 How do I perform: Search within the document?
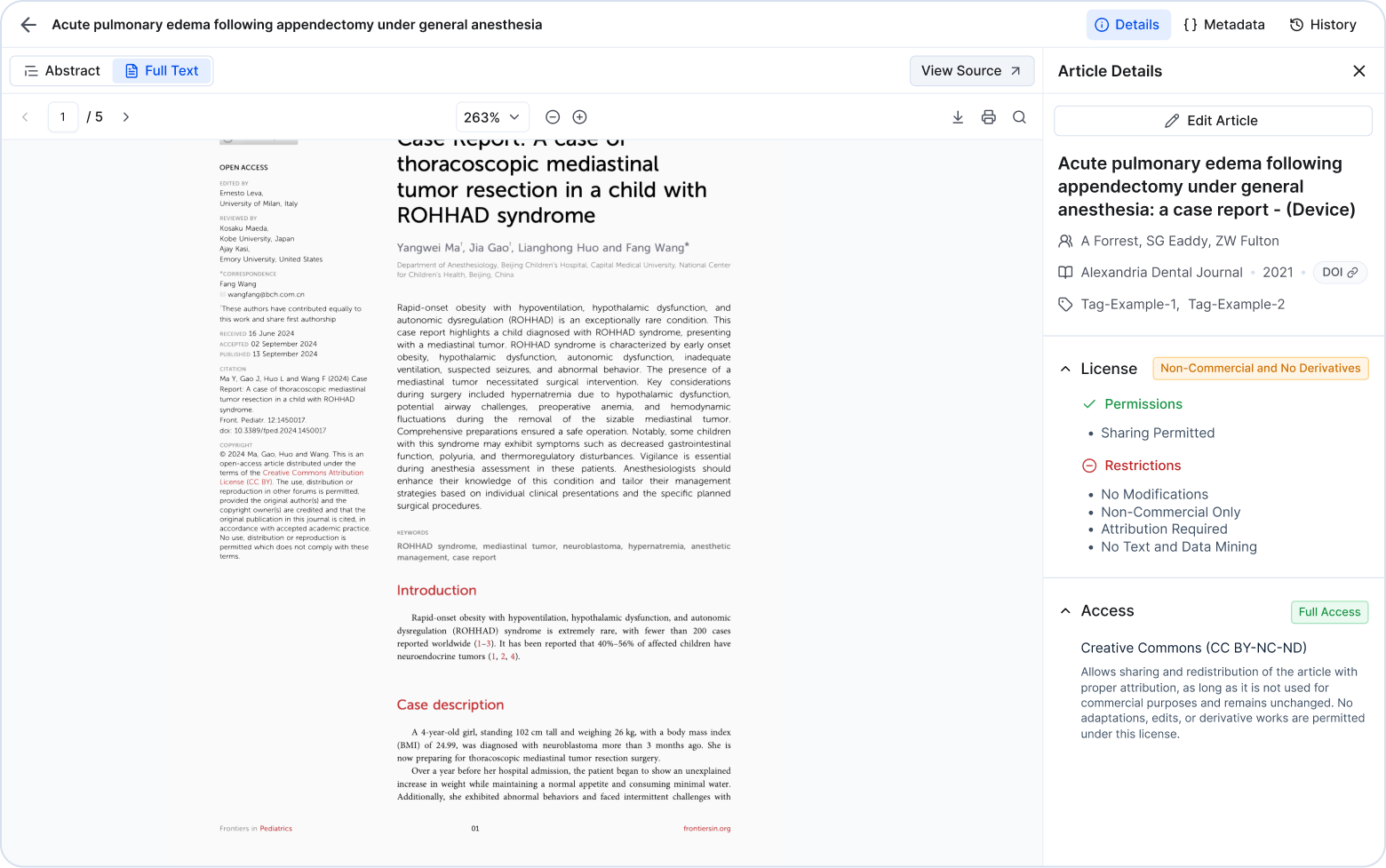coord(1020,117)
